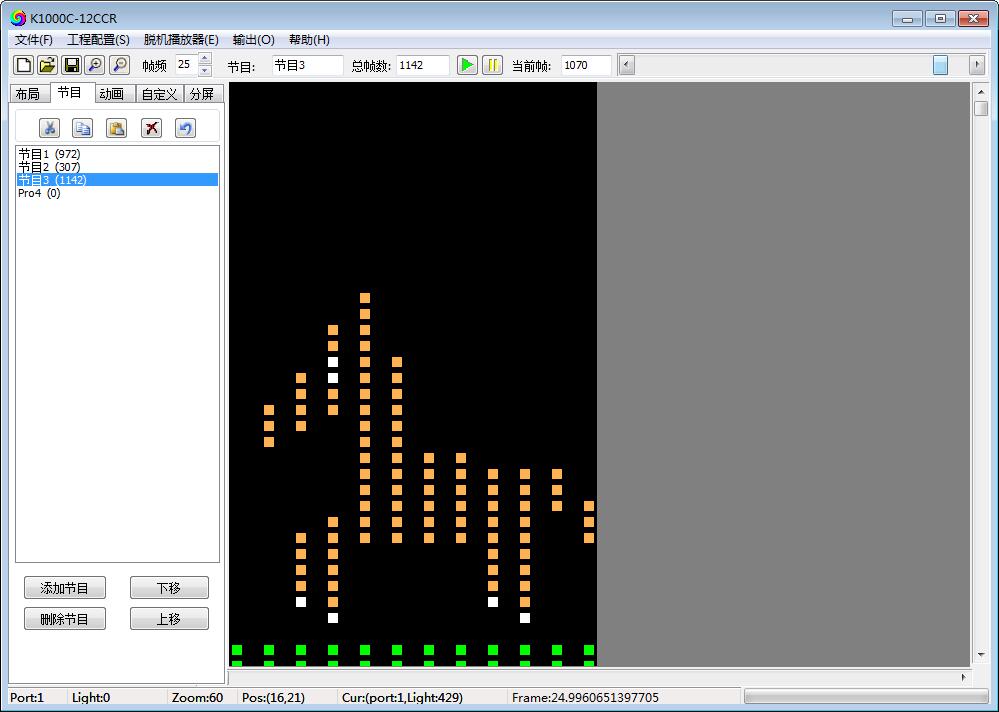Click the canvas vertical scrollbar thumb
Image resolution: width=999 pixels, height=712 pixels.
(x=981, y=108)
